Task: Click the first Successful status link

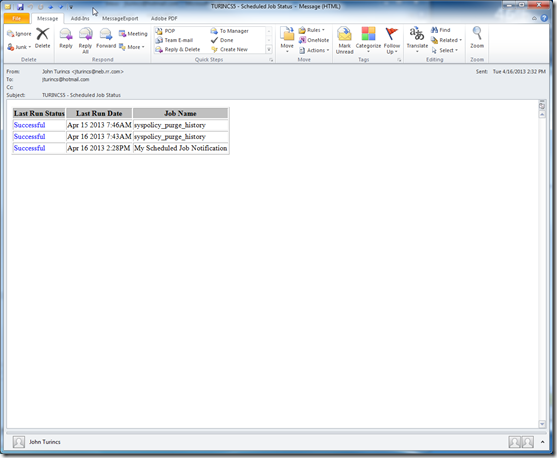Action: [x=29, y=125]
